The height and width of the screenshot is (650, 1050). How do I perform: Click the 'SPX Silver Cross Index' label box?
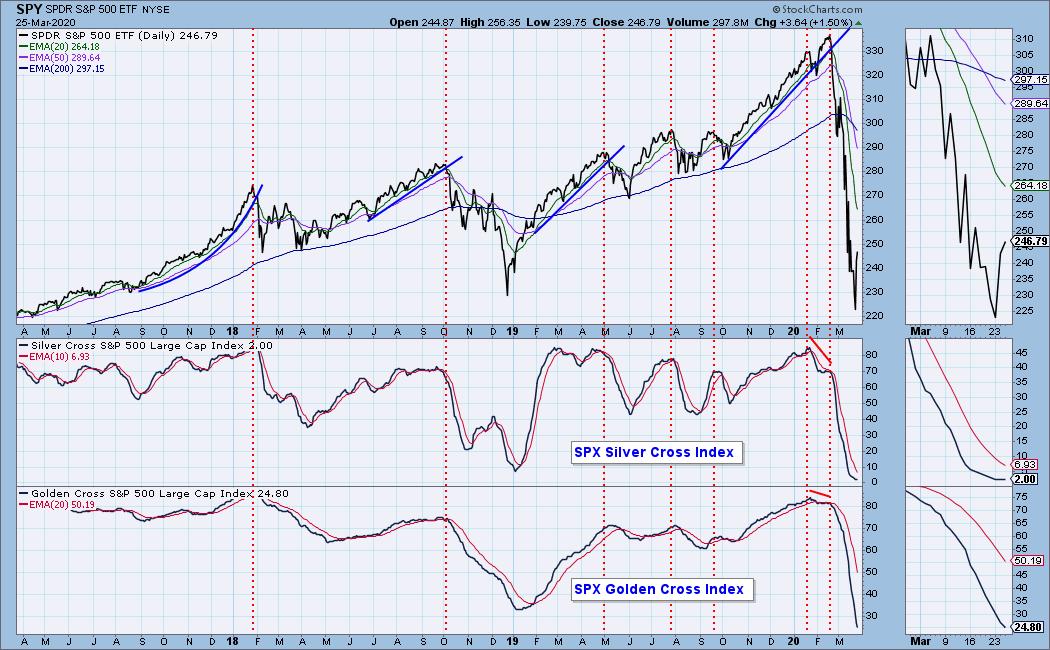[x=656, y=453]
